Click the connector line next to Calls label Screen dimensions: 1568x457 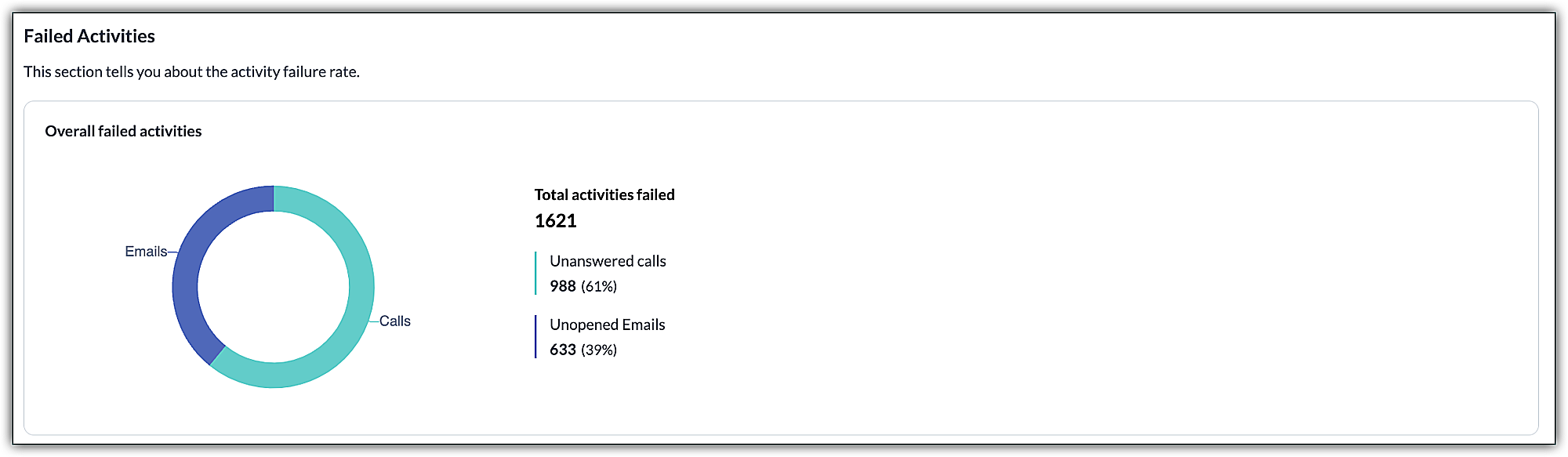[x=375, y=321]
